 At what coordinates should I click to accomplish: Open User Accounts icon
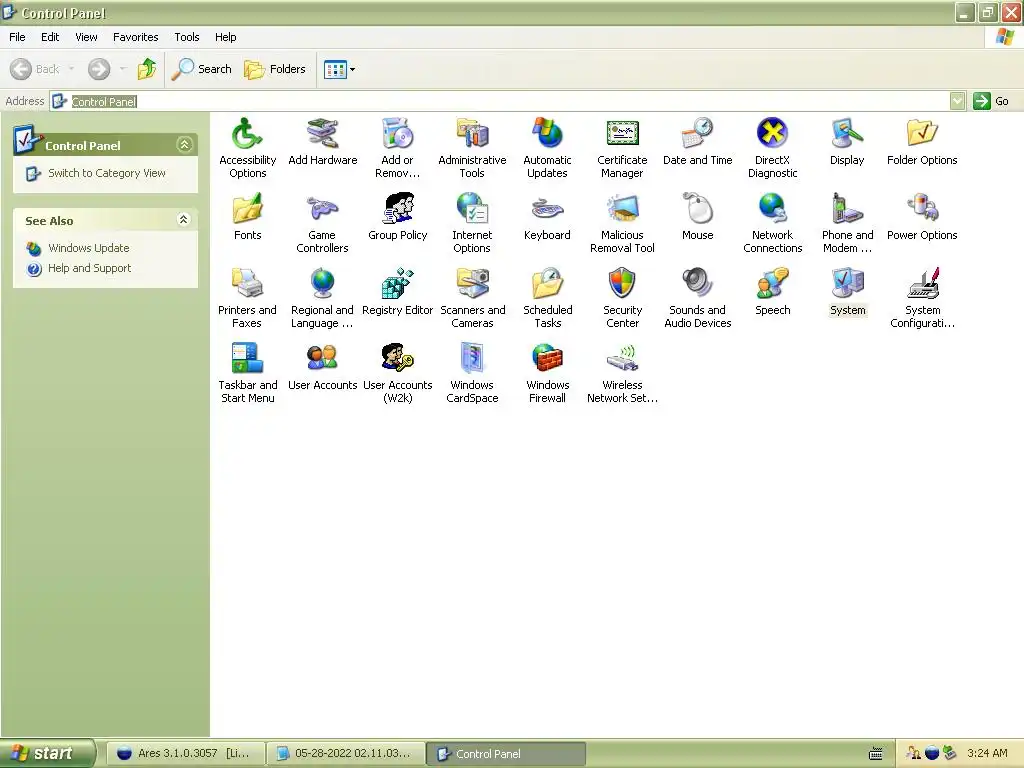pyautogui.click(x=323, y=367)
